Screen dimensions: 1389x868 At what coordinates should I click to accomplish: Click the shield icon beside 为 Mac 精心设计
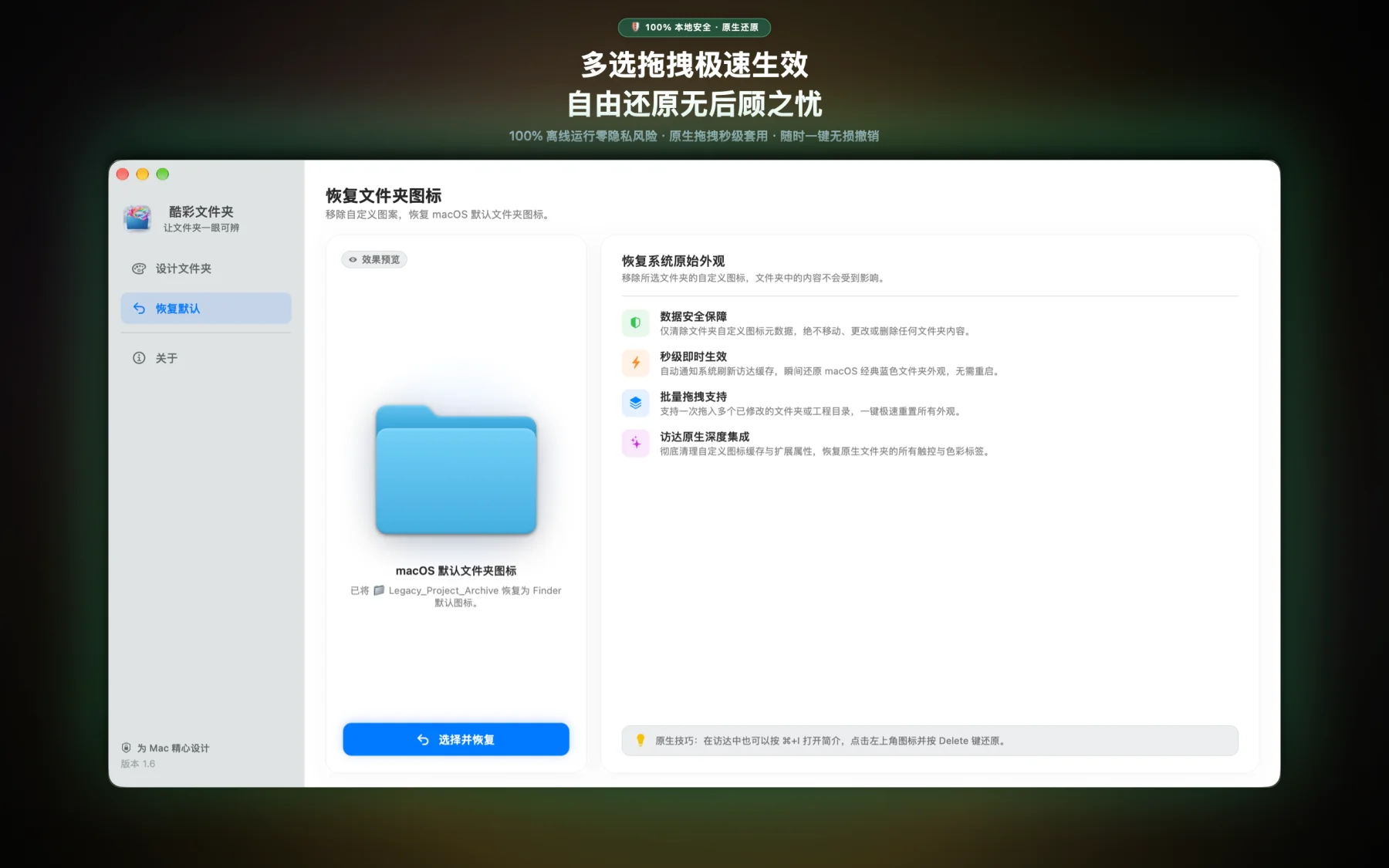pyautogui.click(x=127, y=748)
